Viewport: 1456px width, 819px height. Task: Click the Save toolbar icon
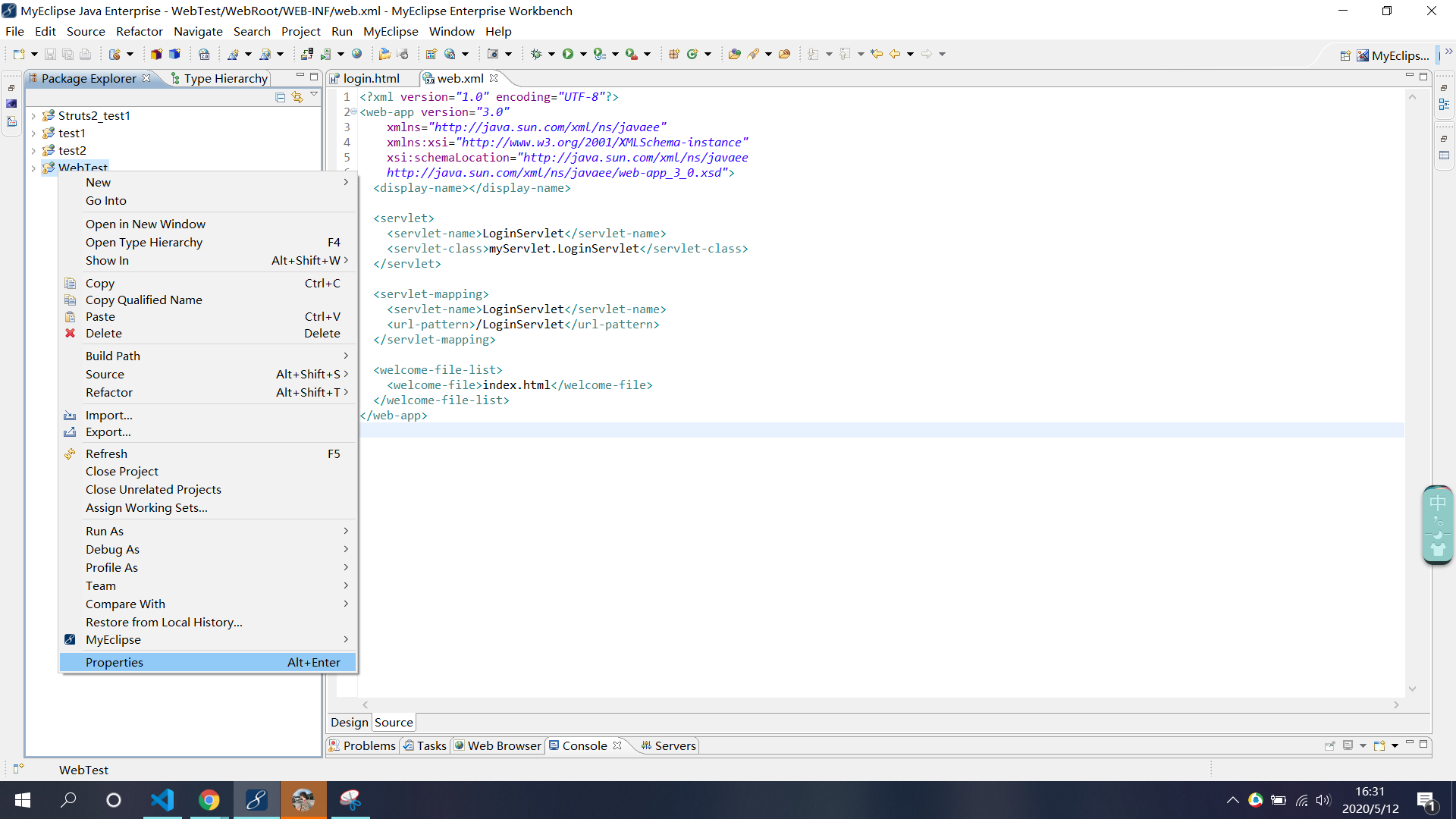click(x=50, y=54)
